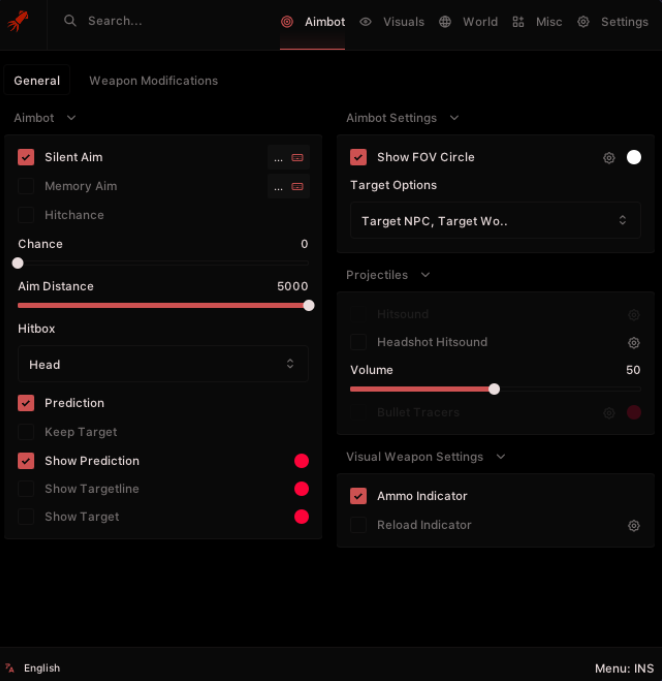
Task: Collapse Visual Weapon Settings section chevron
Action: pyautogui.click(x=501, y=456)
